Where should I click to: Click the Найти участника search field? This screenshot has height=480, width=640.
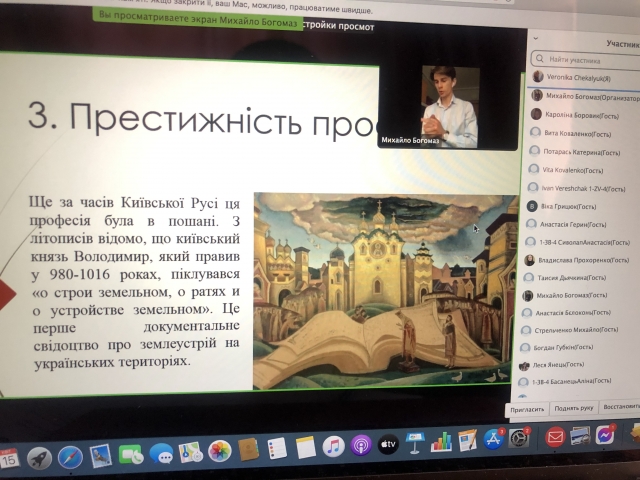(585, 60)
